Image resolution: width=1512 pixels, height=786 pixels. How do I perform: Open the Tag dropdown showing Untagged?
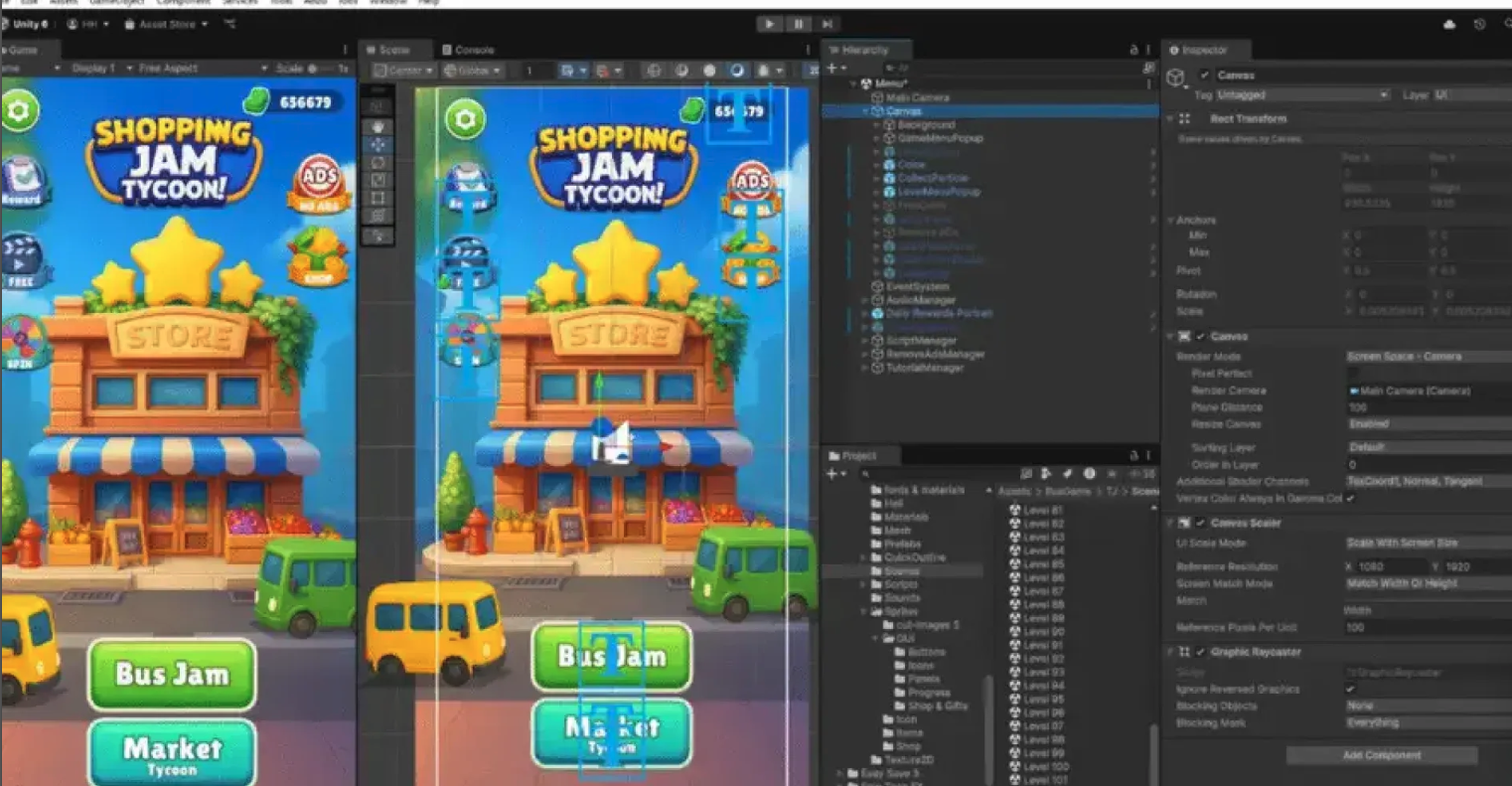[x=1302, y=95]
